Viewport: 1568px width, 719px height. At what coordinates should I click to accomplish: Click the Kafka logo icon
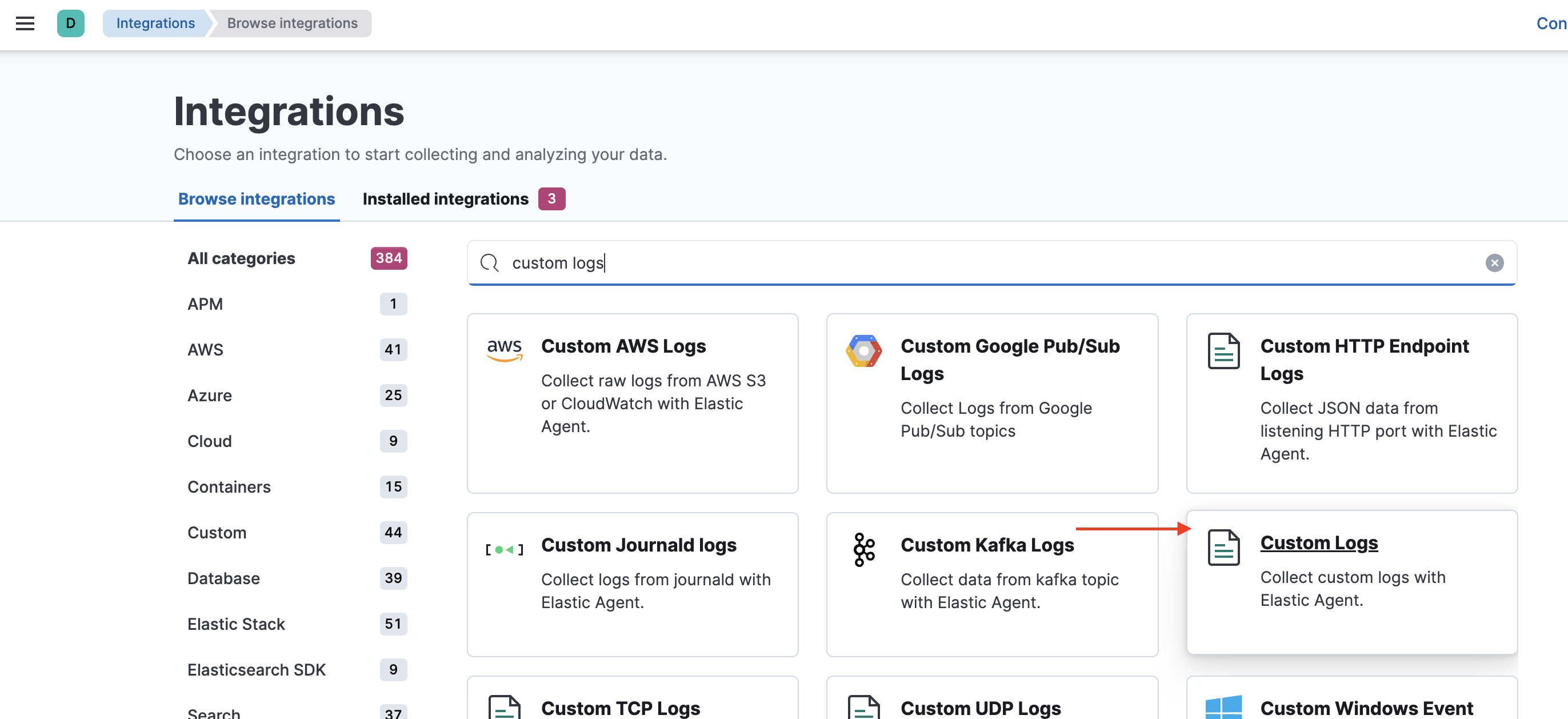tap(863, 549)
